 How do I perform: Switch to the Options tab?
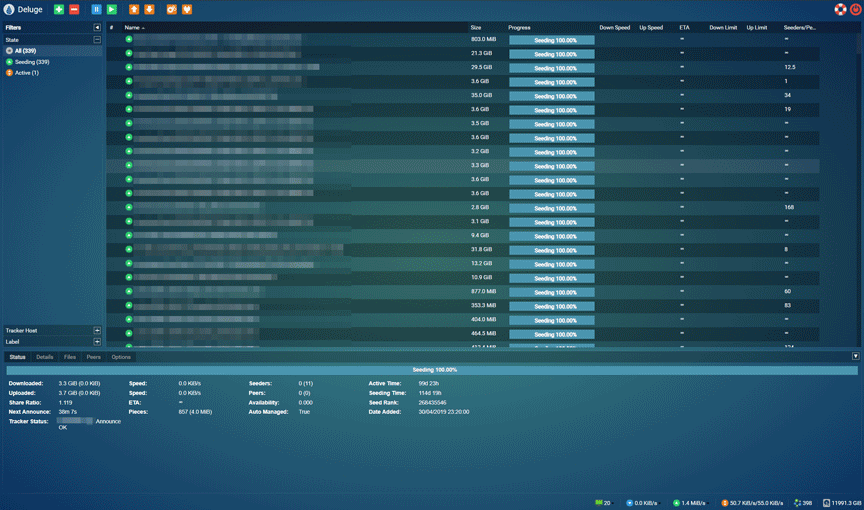pyautogui.click(x=121, y=357)
